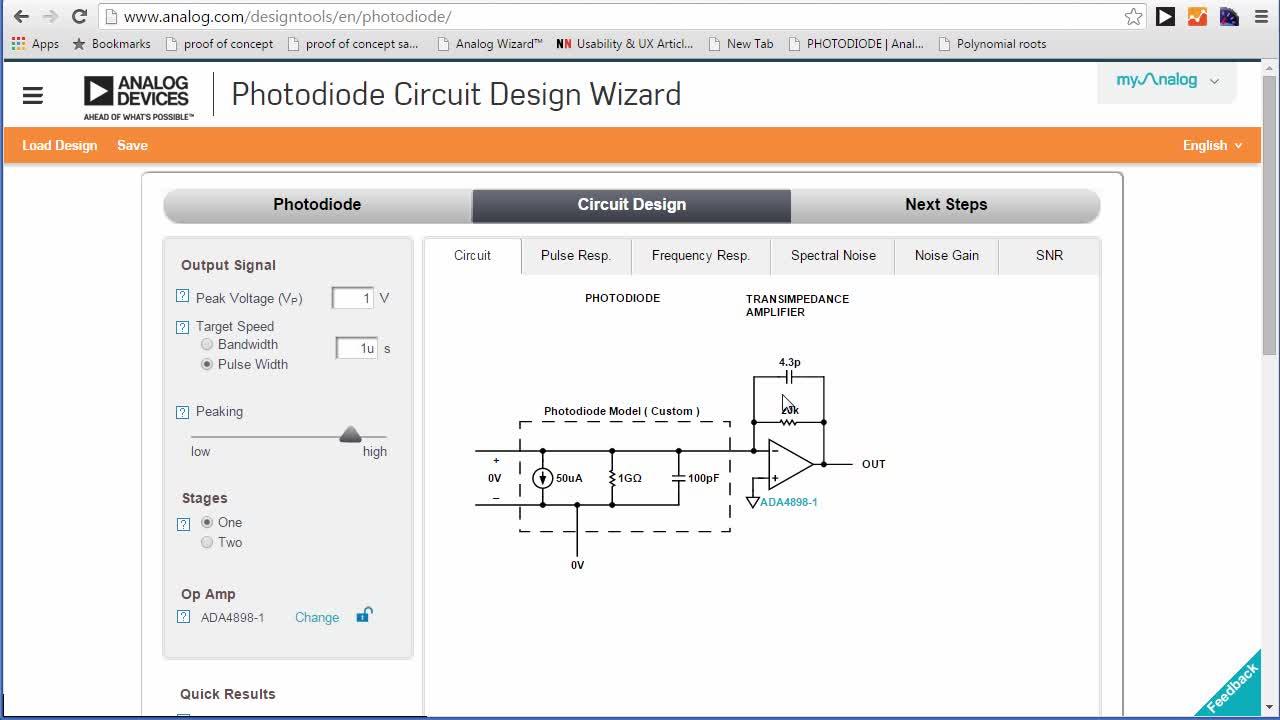Click the browser forward arrow
Screen dimensions: 1280x720
[x=50, y=16]
